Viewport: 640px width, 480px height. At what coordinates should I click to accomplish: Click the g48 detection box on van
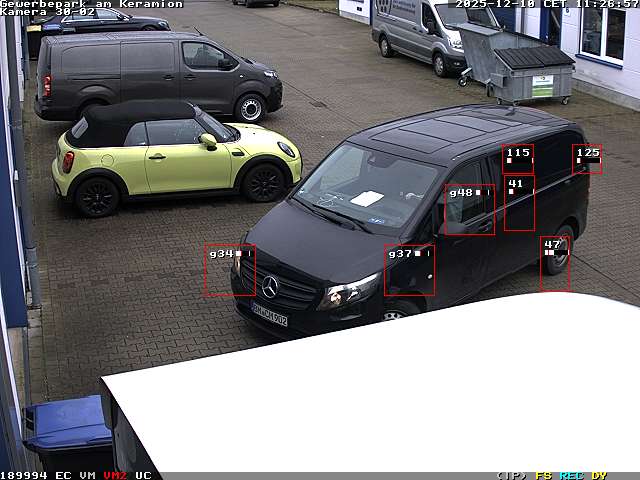tap(469, 209)
